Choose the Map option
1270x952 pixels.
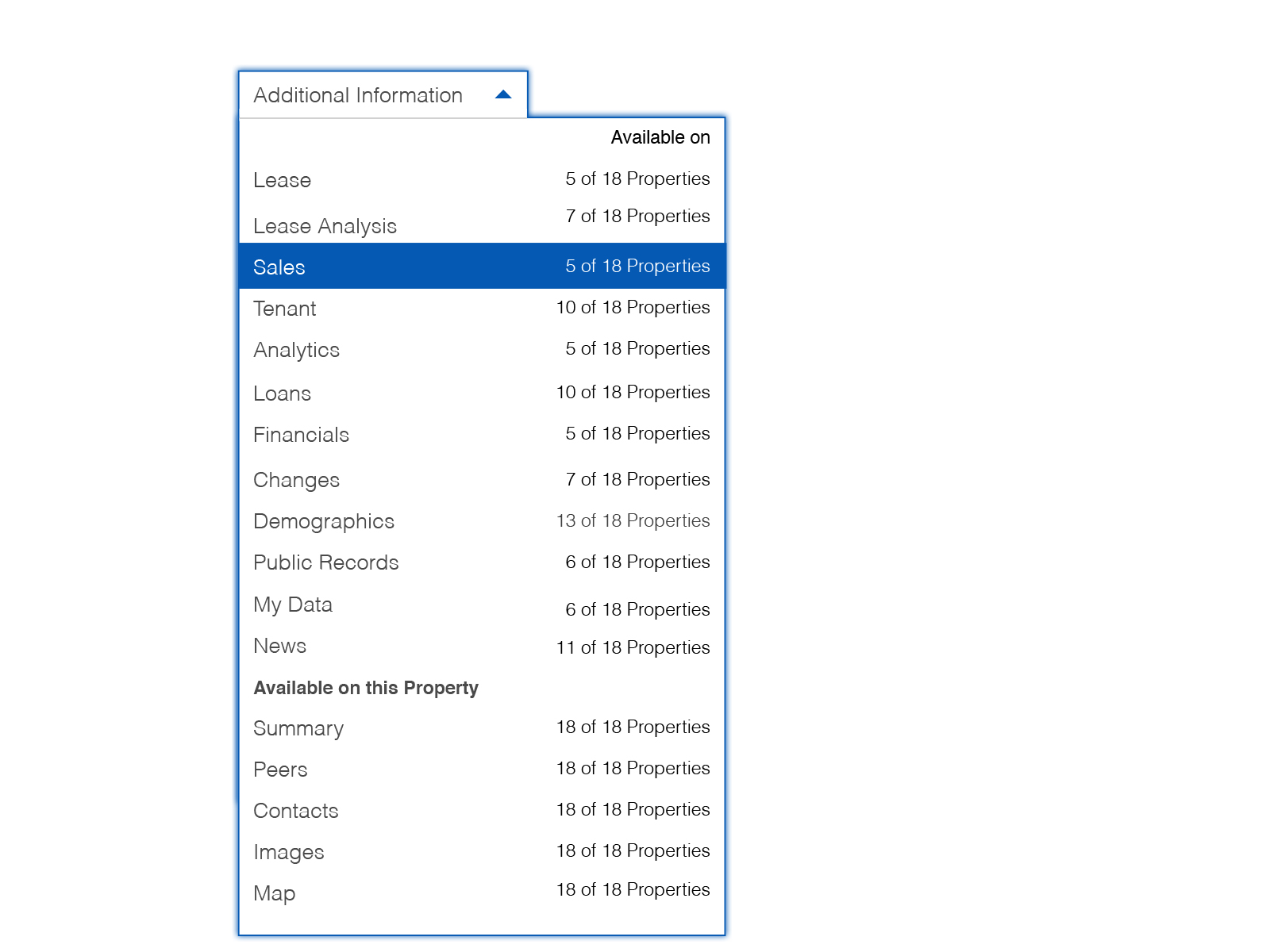coord(274,893)
